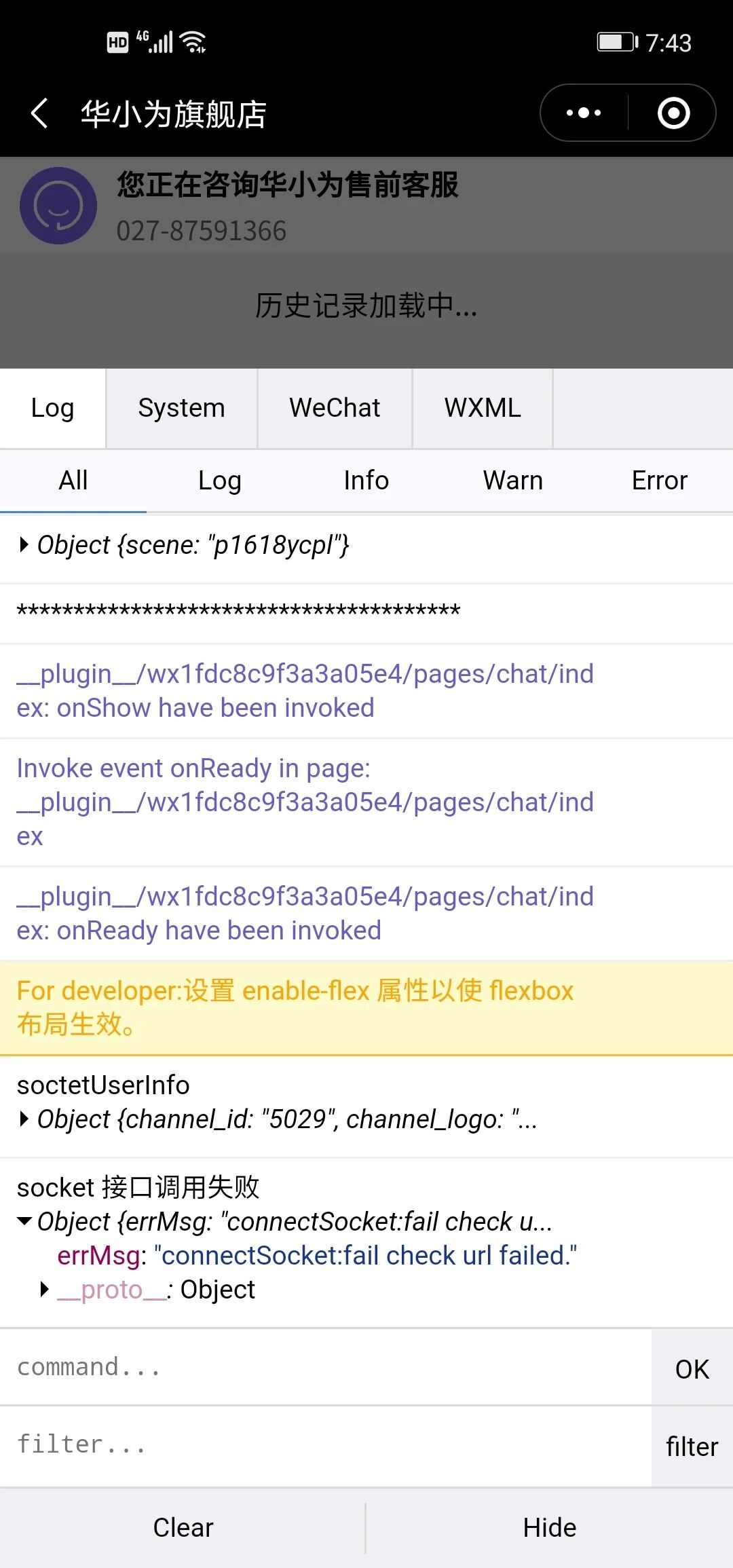Viewport: 733px width, 1568px height.
Task: Tap the 历史记录加载中 loading text
Action: [366, 305]
